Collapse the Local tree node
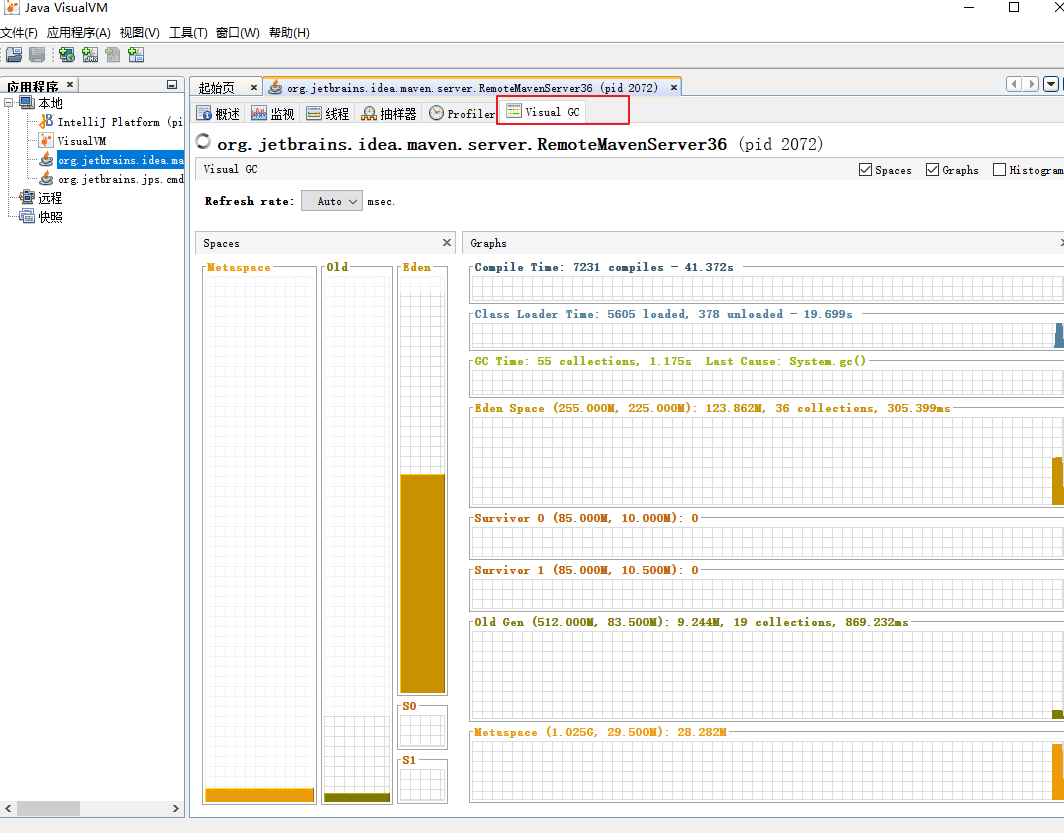This screenshot has height=833, width=1064. [8, 103]
